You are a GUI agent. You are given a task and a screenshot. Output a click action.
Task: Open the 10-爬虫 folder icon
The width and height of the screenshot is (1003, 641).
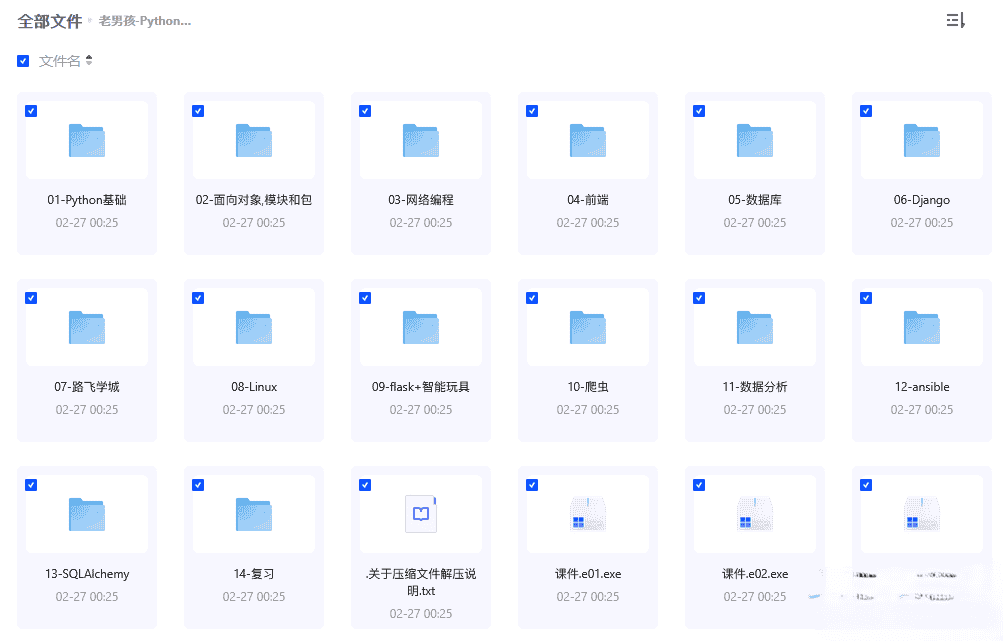pyautogui.click(x=588, y=327)
